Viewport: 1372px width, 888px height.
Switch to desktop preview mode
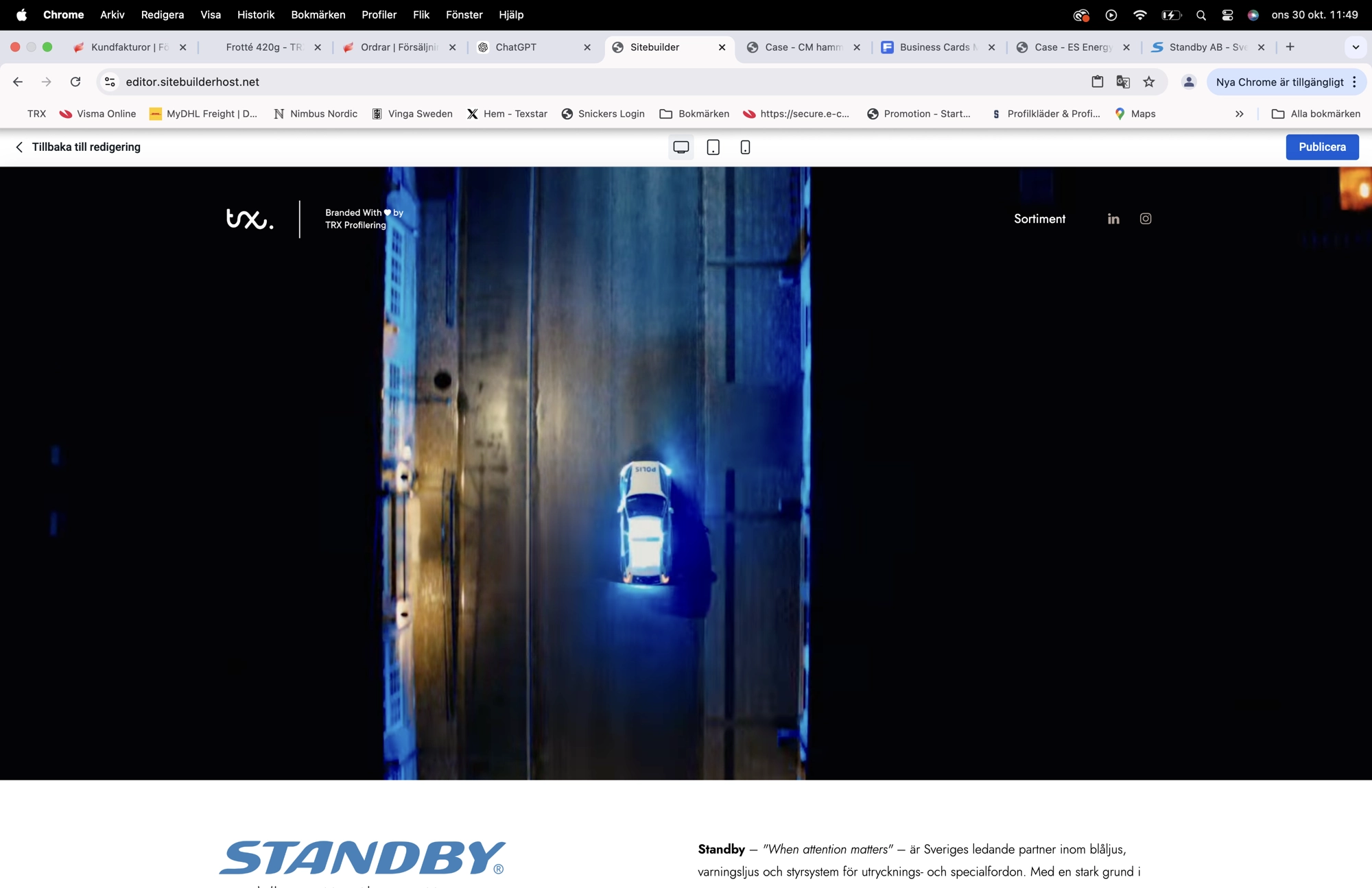tap(681, 147)
